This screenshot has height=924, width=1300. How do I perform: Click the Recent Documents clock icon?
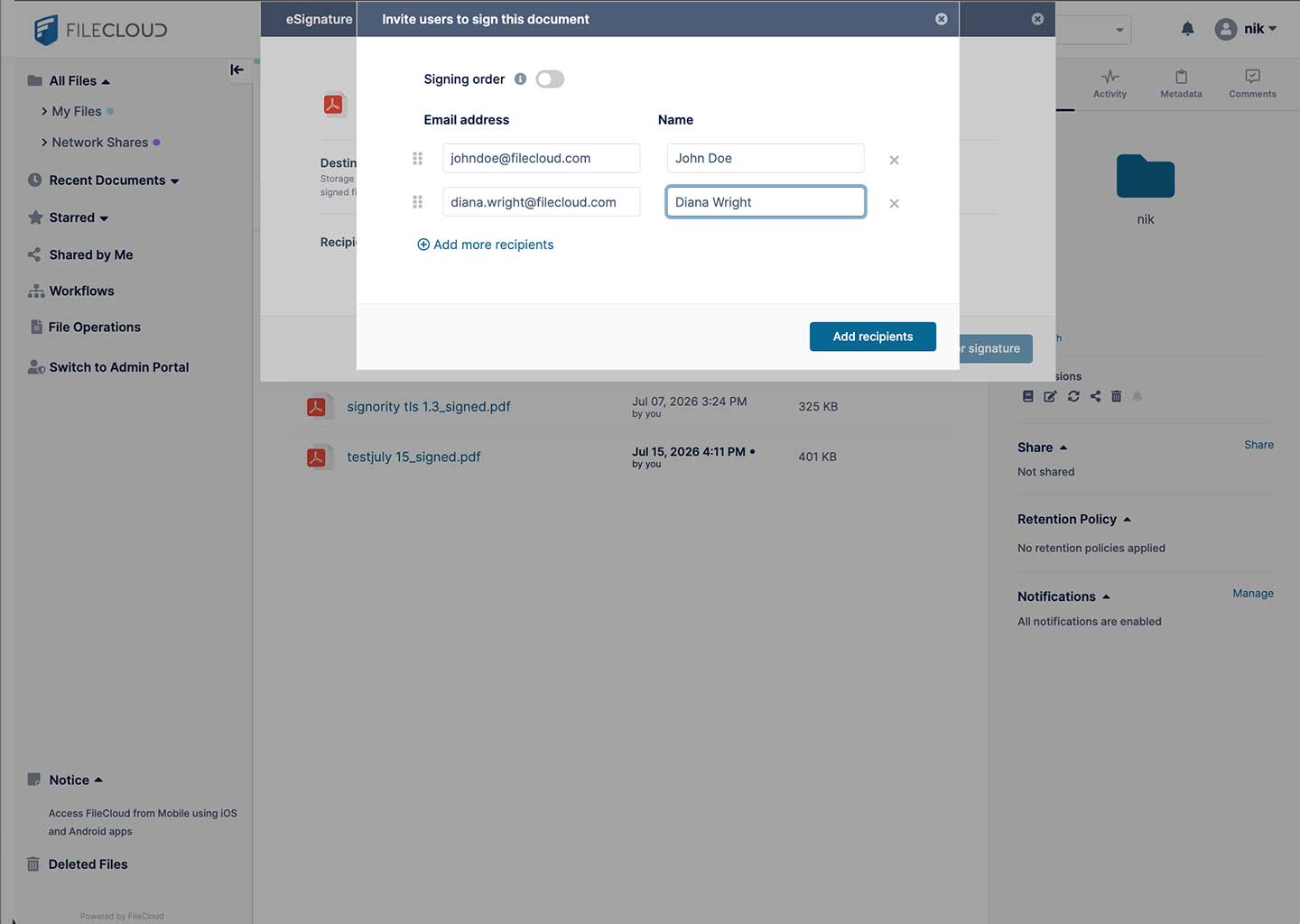35,180
